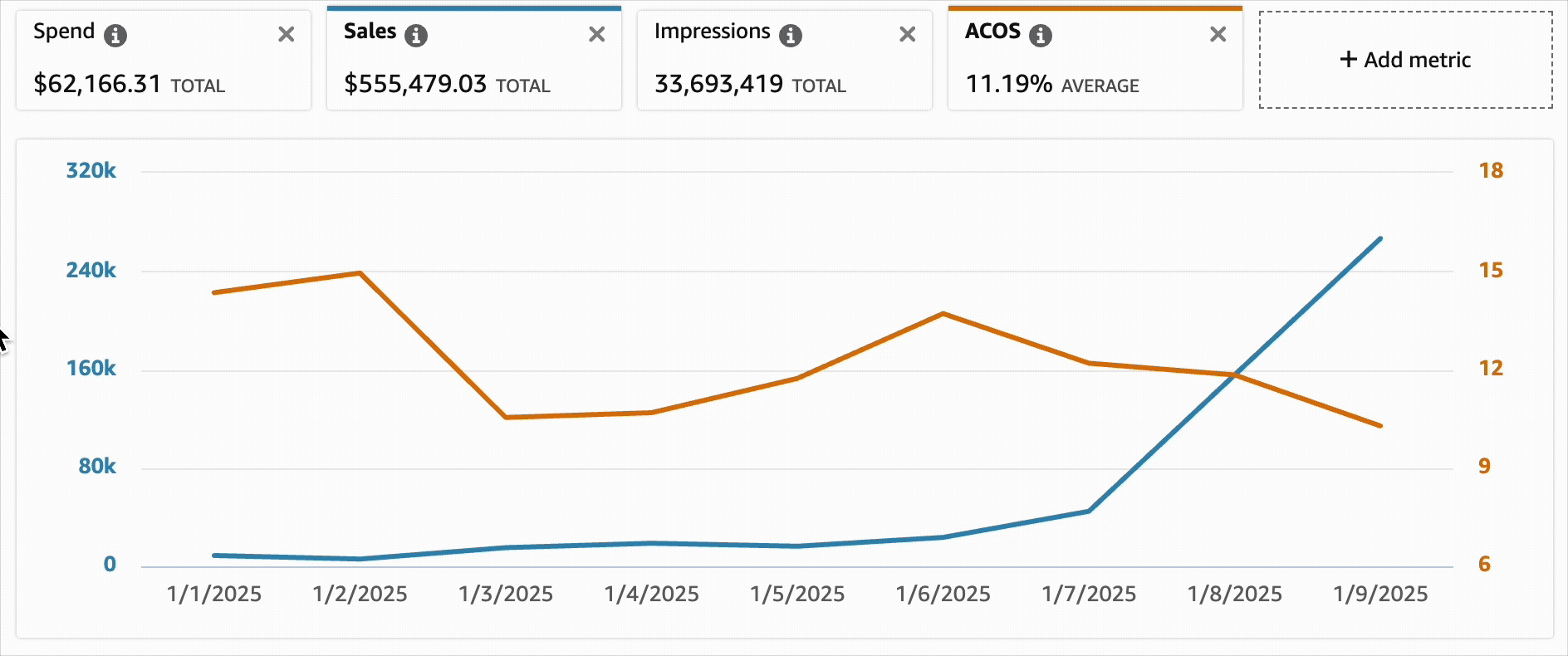Click the Add metric button
The image size is (1568, 656).
(x=1405, y=60)
